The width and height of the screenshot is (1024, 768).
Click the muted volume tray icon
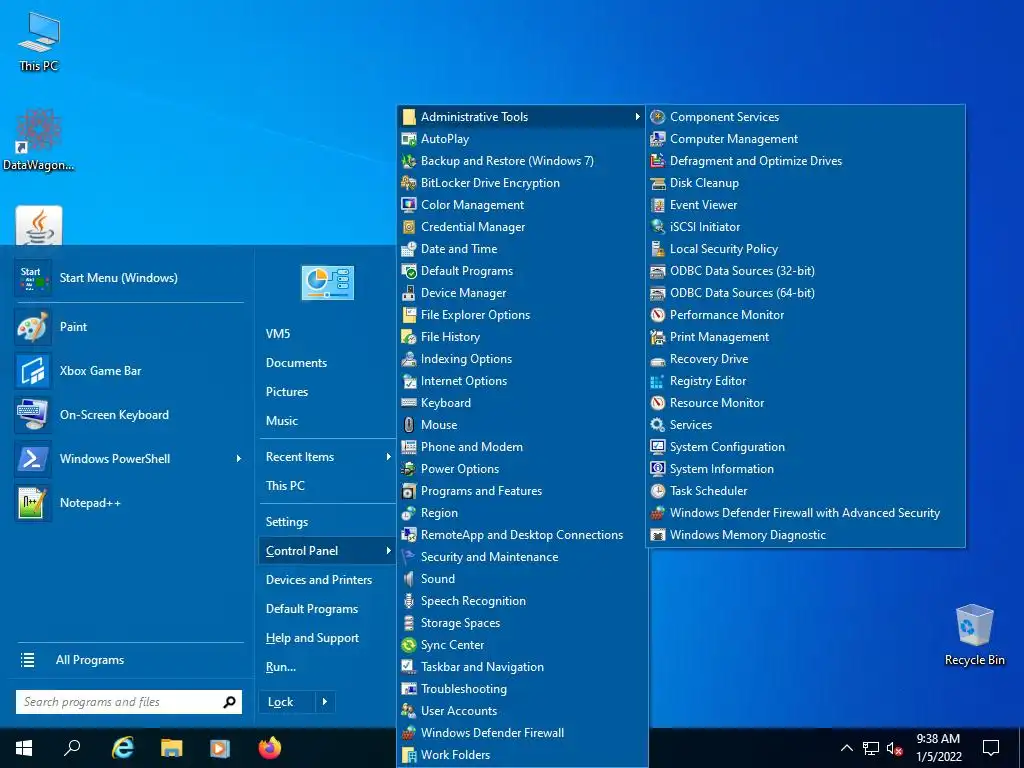pyautogui.click(x=895, y=748)
